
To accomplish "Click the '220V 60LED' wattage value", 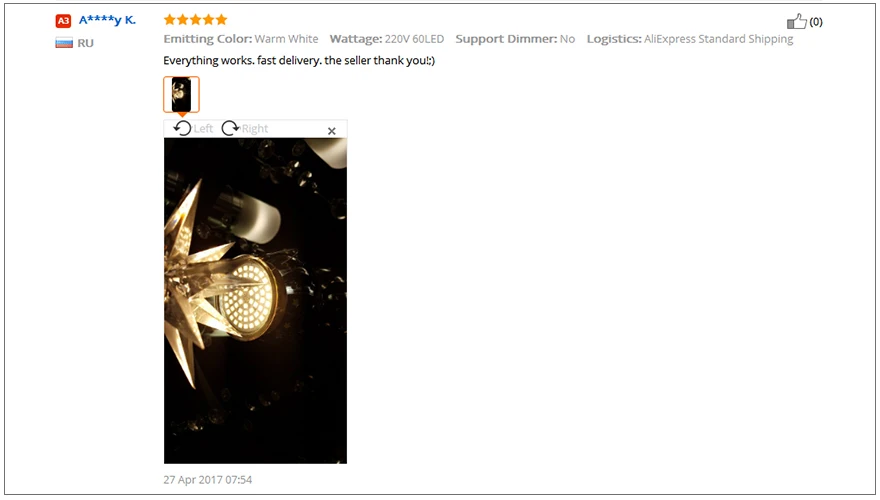I will tap(414, 39).
